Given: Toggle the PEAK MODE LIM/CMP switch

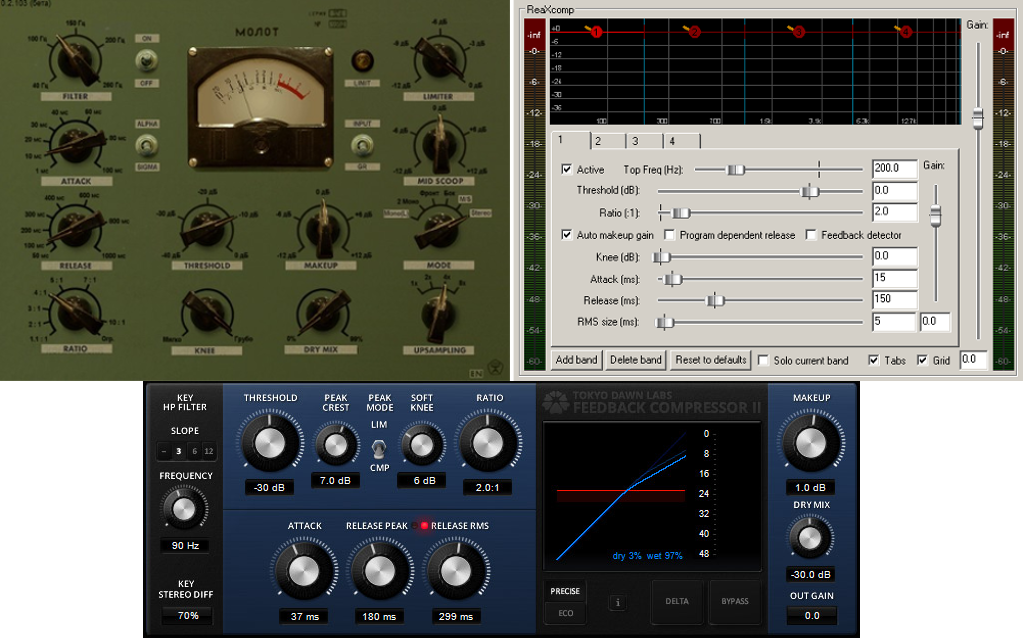Looking at the screenshot, I should (x=379, y=447).
